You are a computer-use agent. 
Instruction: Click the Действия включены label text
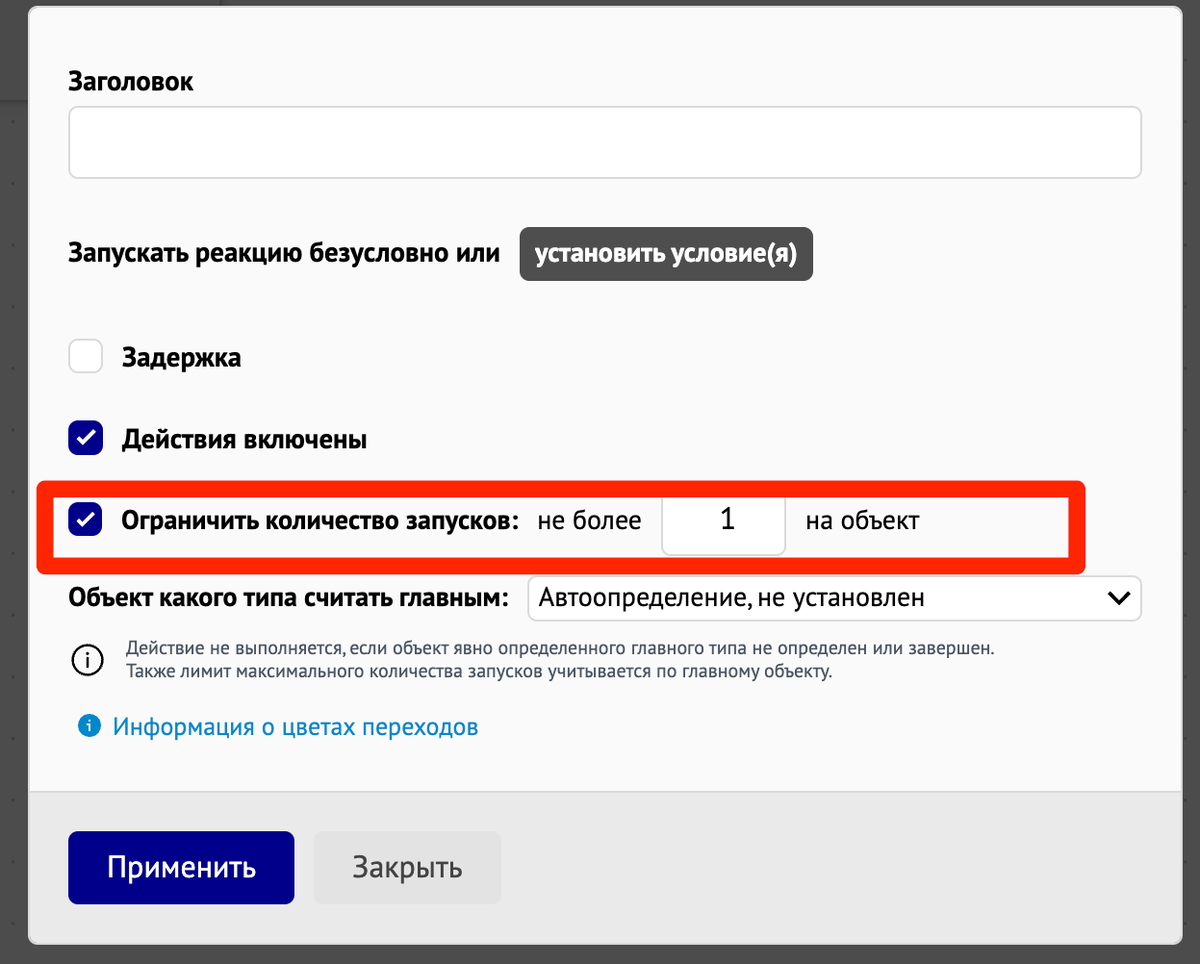pyautogui.click(x=244, y=439)
